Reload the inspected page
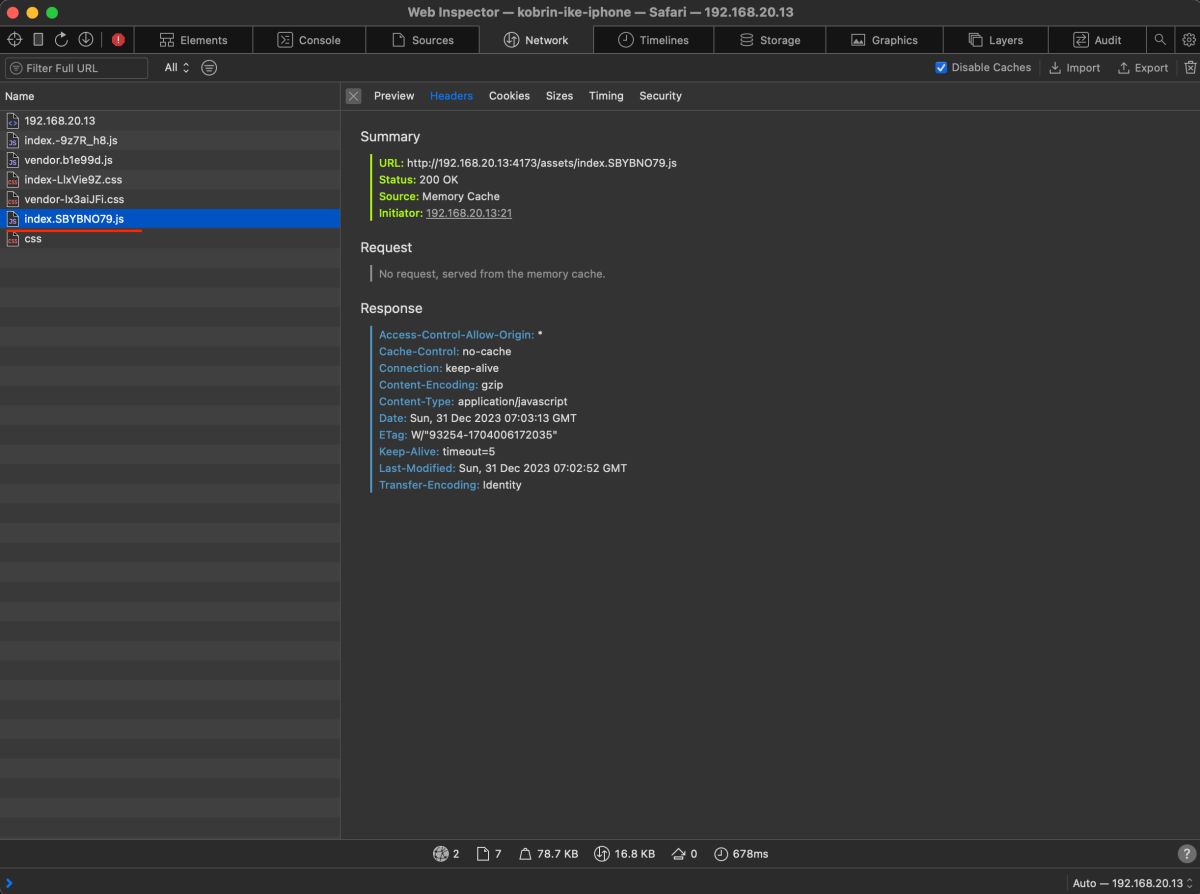Viewport: 1200px width, 894px height. 62,40
